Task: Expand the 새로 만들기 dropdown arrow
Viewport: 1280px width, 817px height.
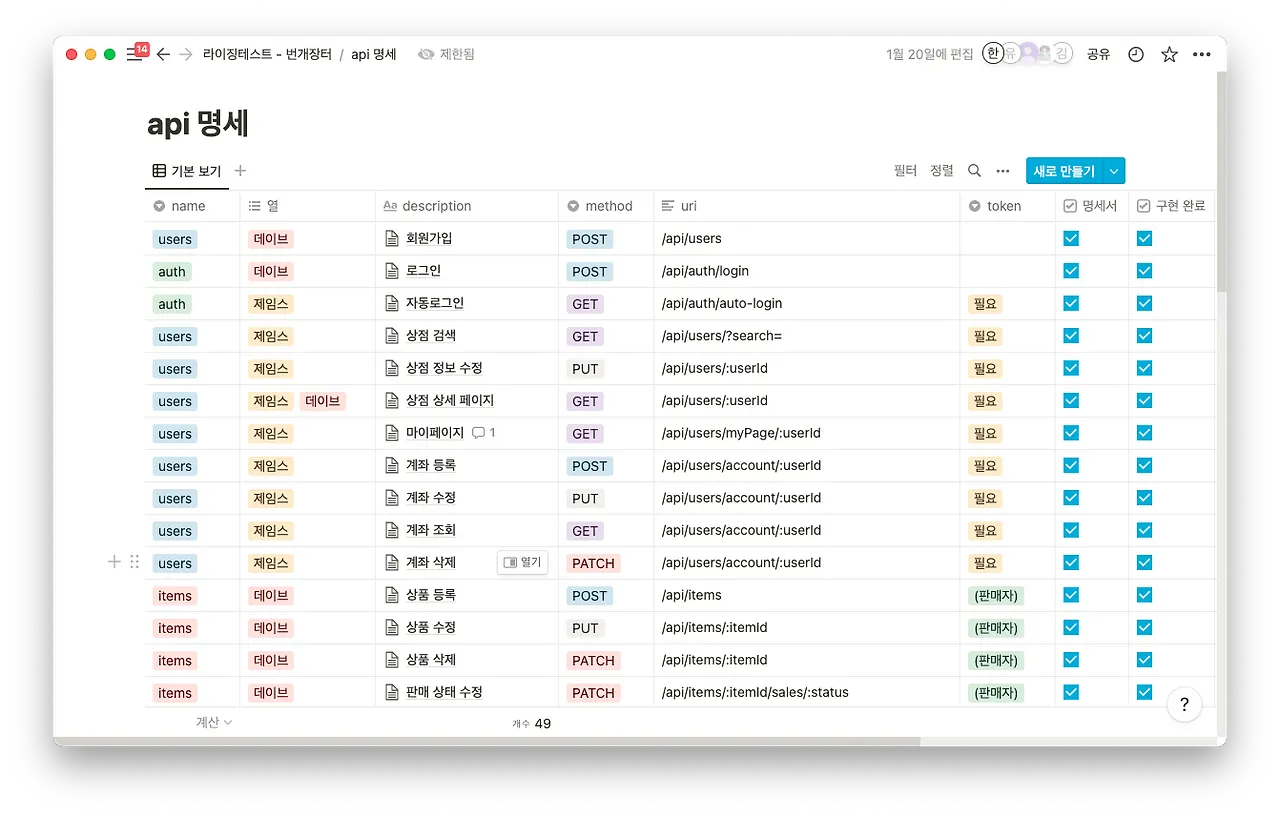Action: [1114, 171]
